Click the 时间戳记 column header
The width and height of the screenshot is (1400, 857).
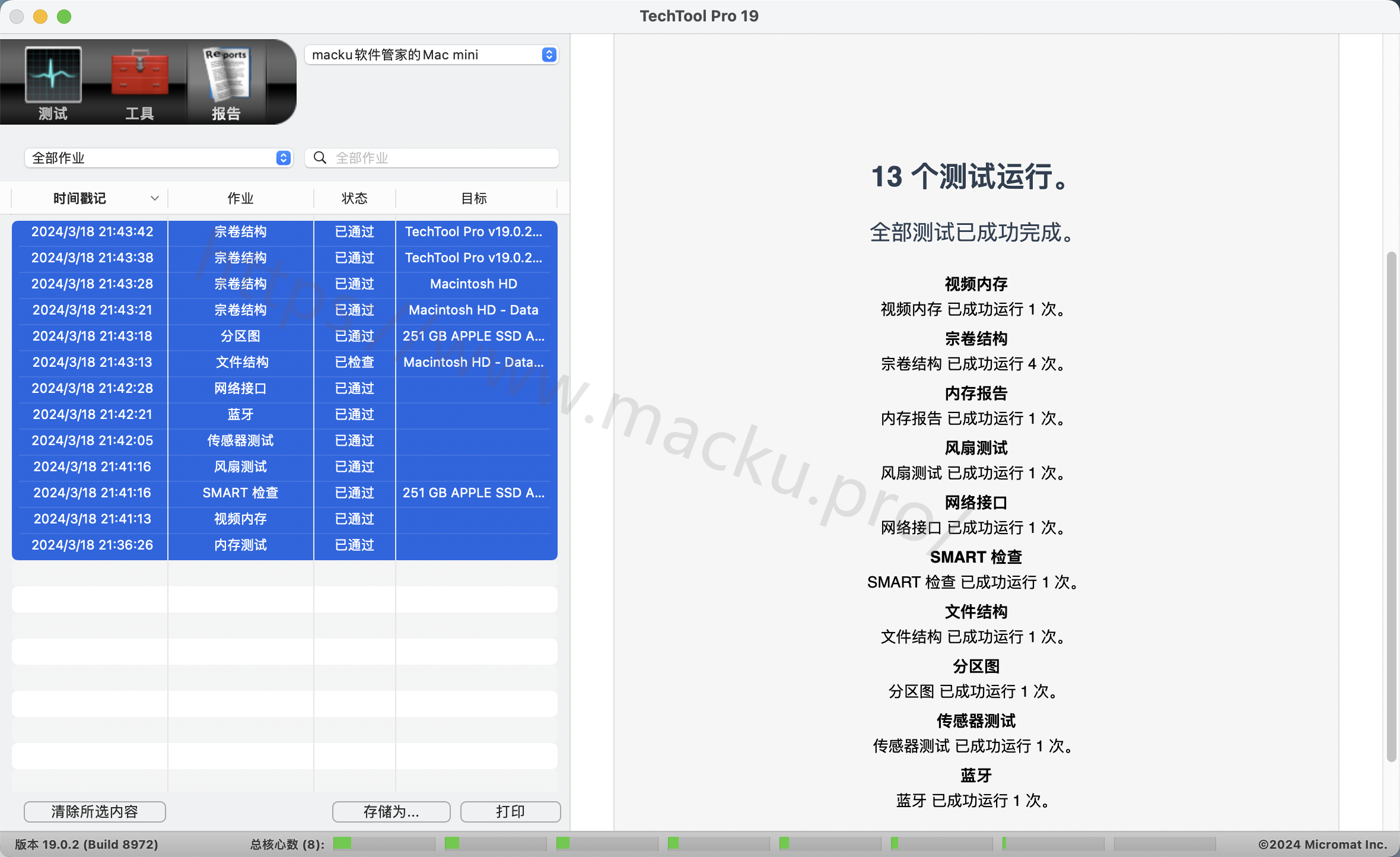coord(79,198)
